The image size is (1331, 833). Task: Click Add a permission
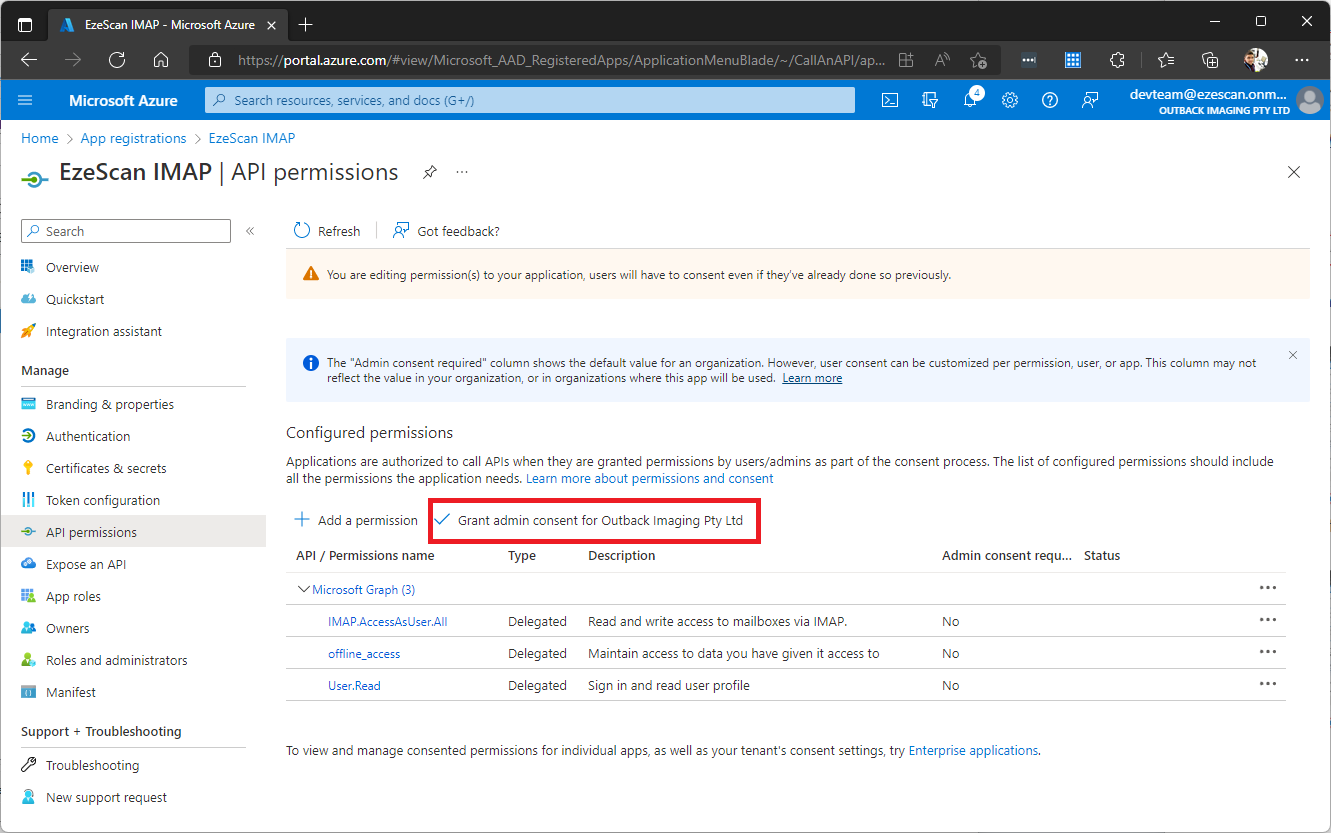356,520
